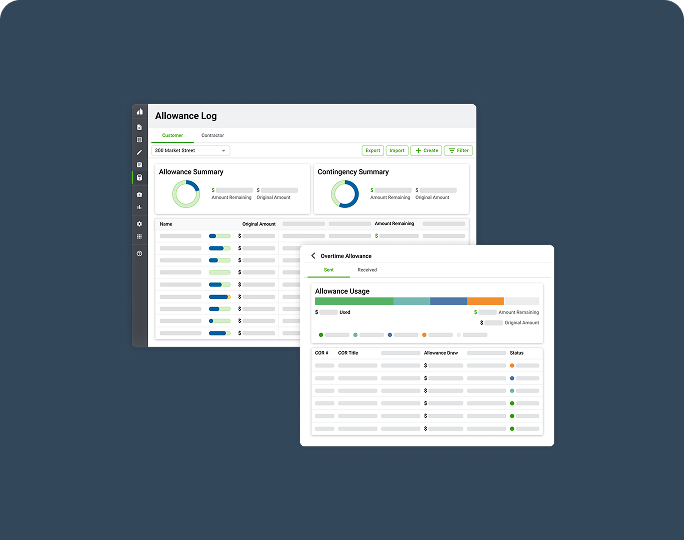Click the Allowance Summary donut chart
The width and height of the screenshot is (684, 540).
coord(186,193)
